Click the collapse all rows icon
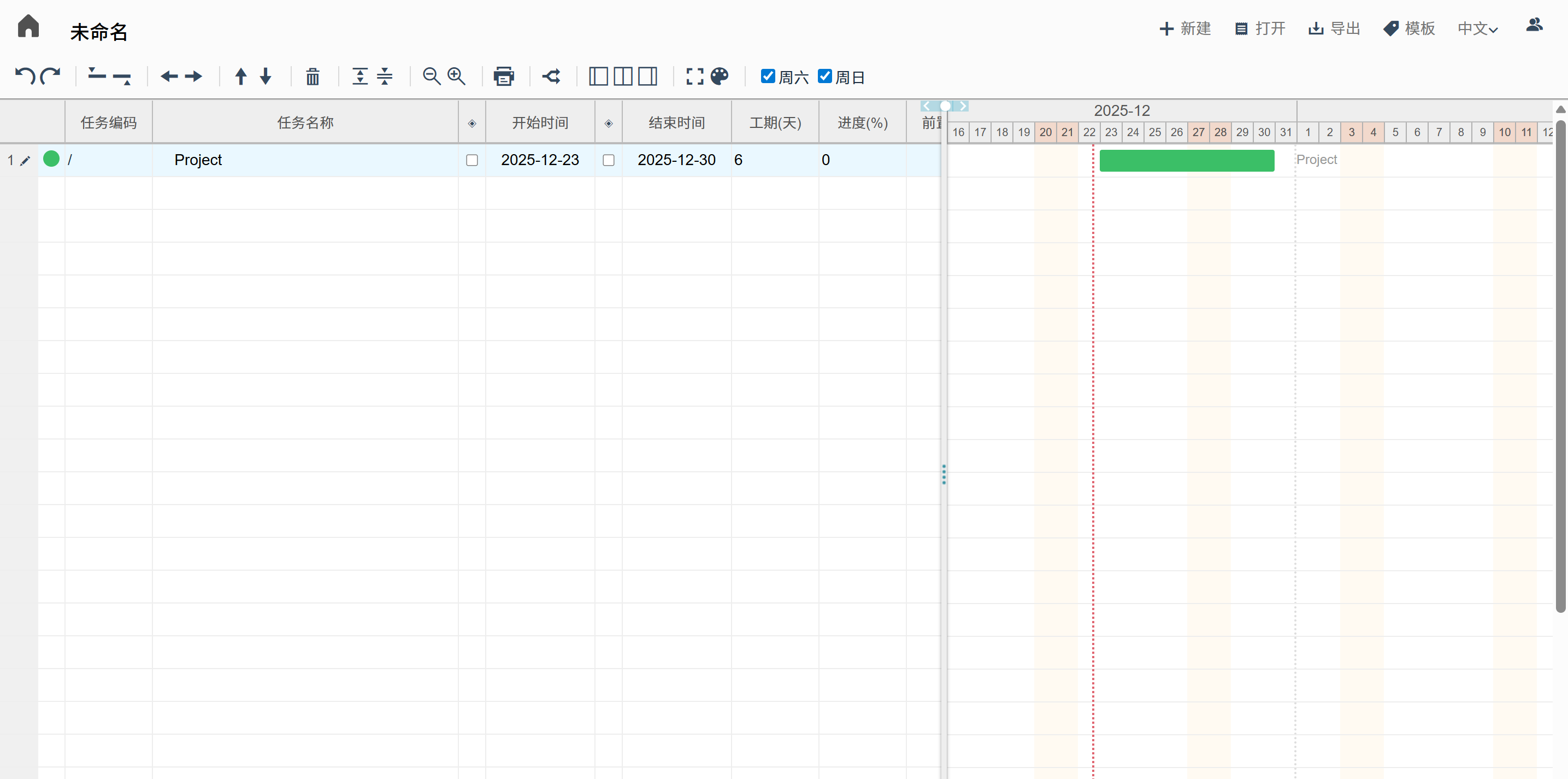This screenshot has height=779, width=1568. click(384, 76)
